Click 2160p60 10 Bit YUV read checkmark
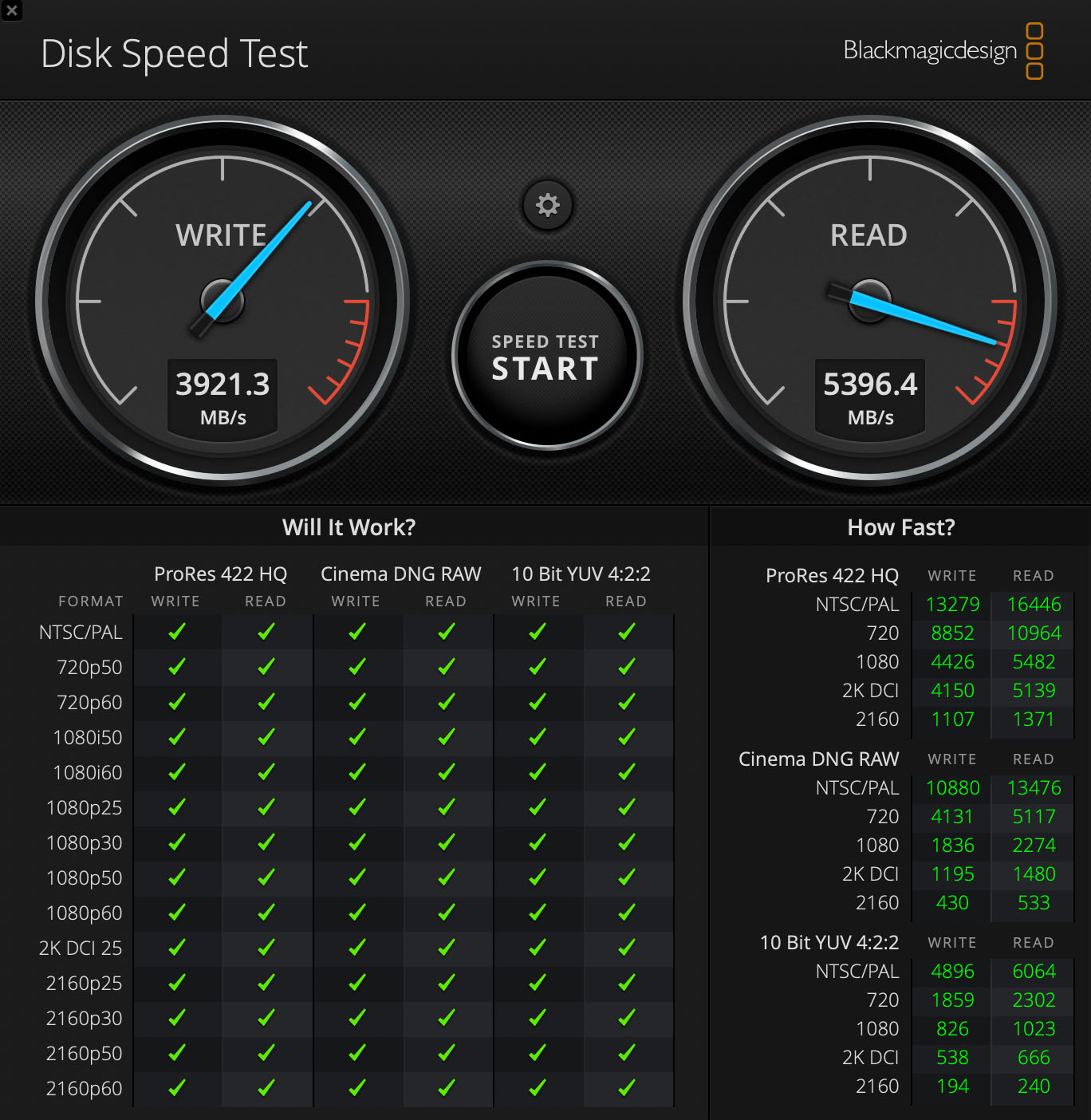Viewport: 1091px width, 1120px height. click(x=626, y=1088)
